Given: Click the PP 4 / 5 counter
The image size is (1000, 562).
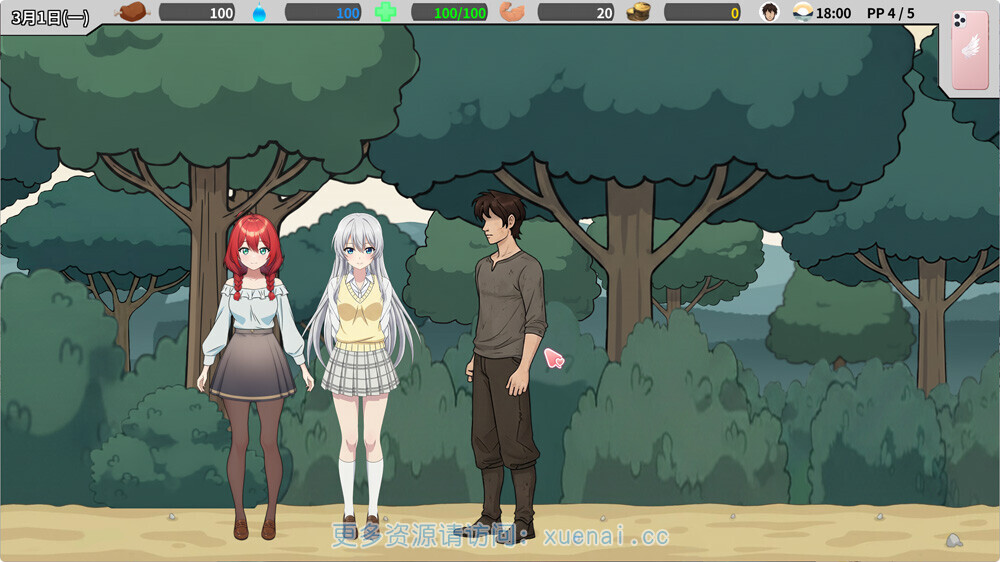Looking at the screenshot, I should pos(890,13).
